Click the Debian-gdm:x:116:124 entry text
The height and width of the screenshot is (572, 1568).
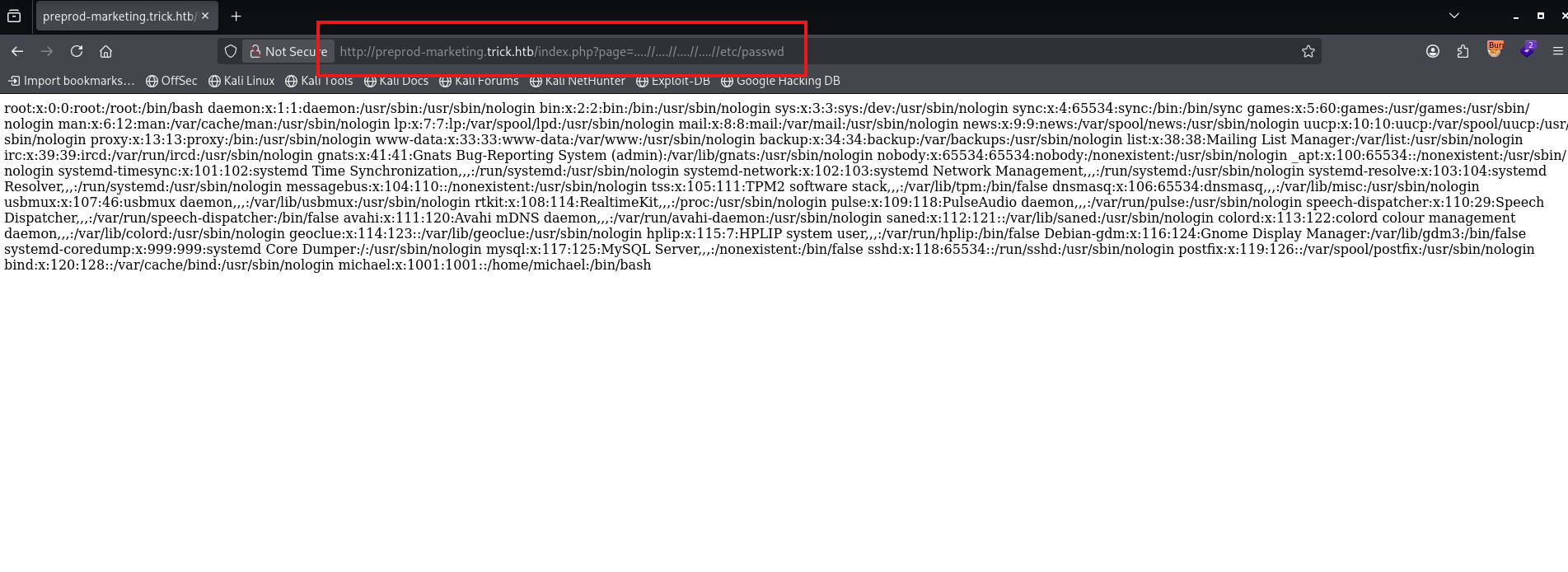[x=1285, y=233]
